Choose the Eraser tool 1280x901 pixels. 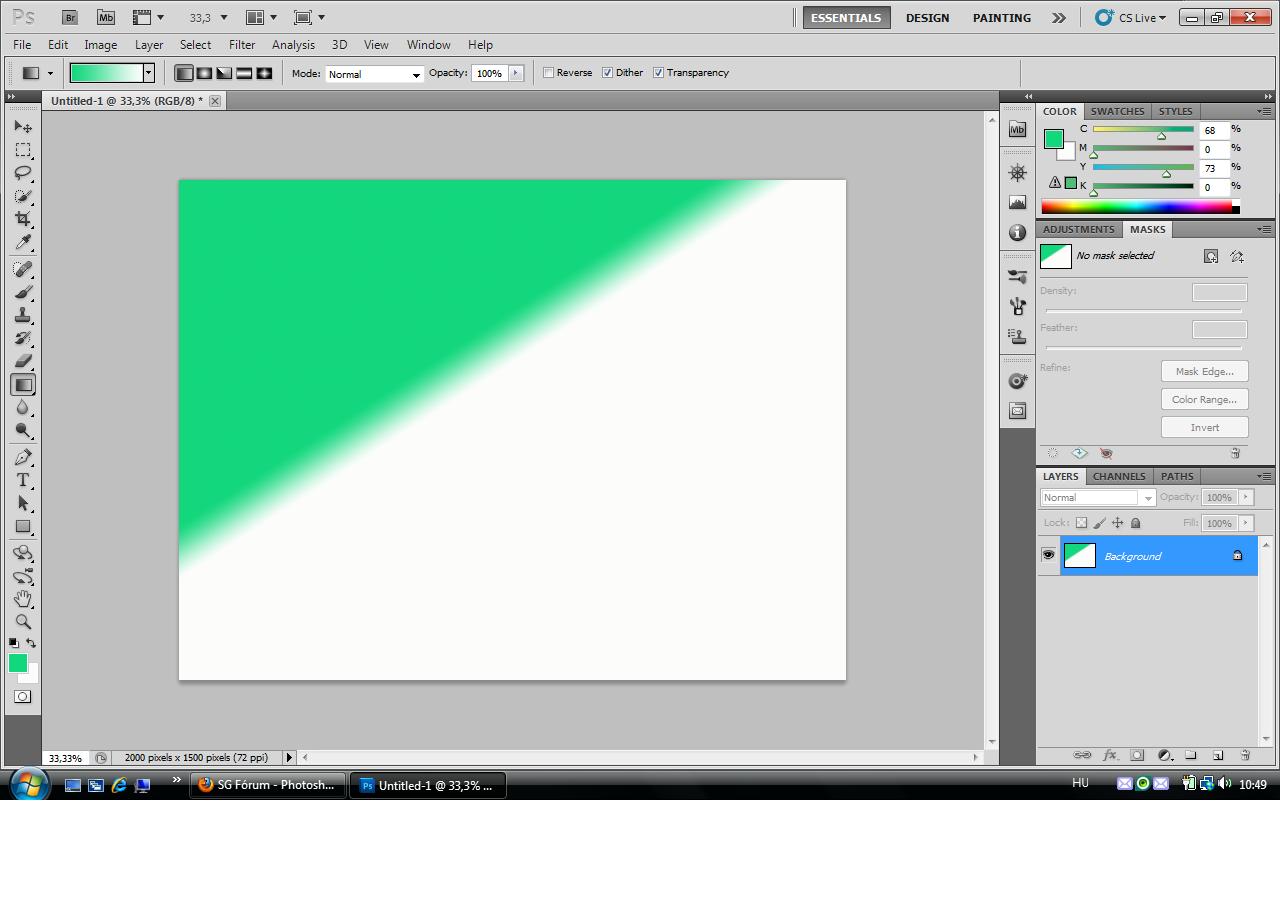(x=22, y=361)
